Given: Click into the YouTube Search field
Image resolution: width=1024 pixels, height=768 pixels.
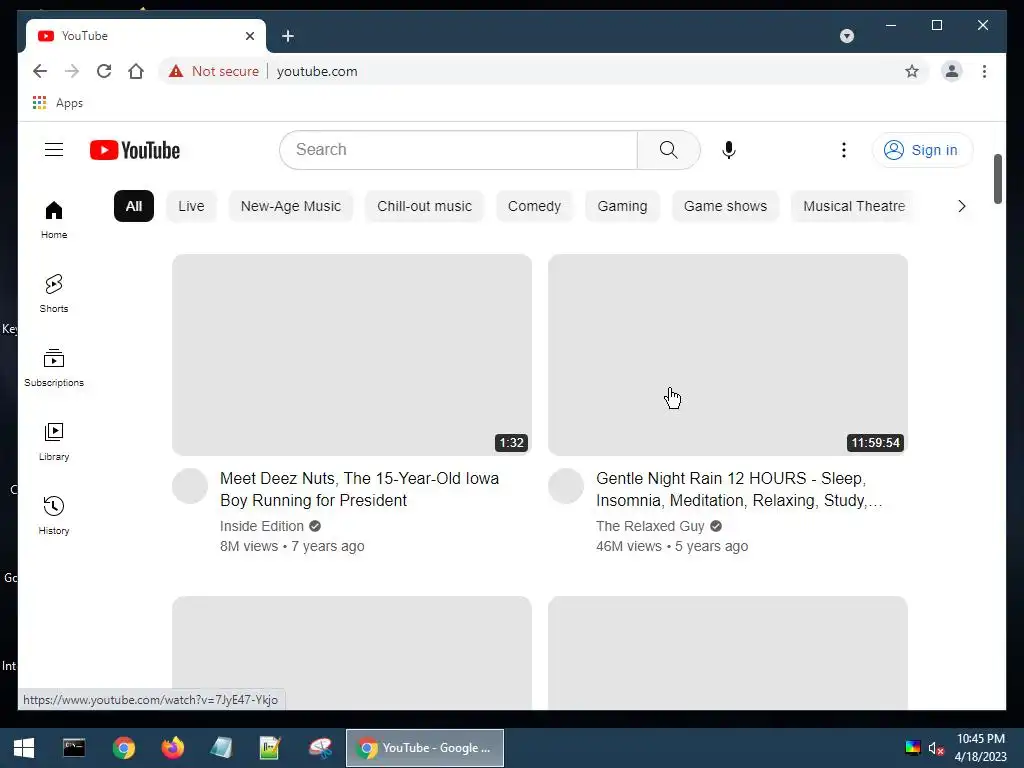Looking at the screenshot, I should (x=459, y=150).
